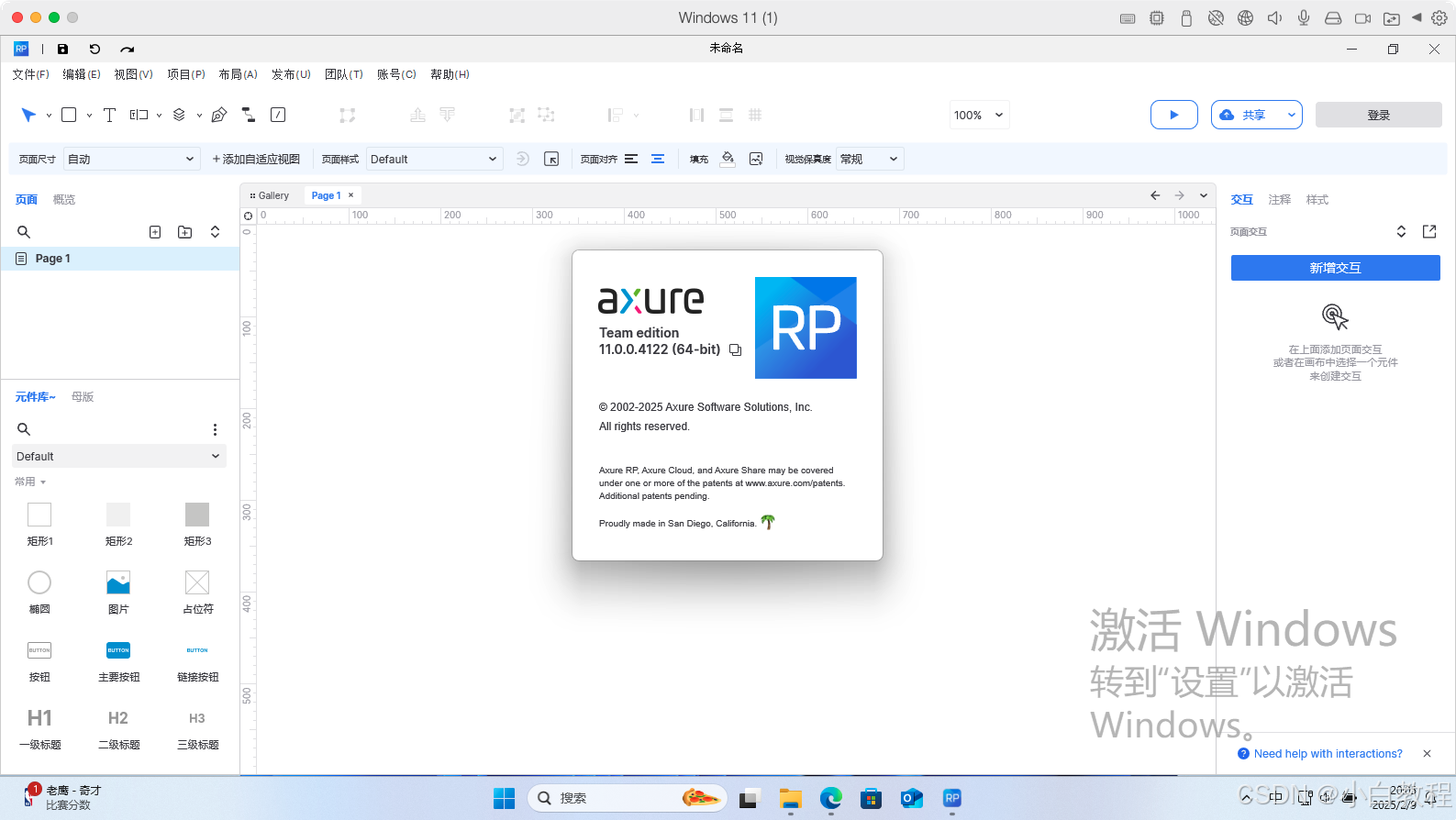1456x820 pixels.
Task: Click the page style manage icon
Action: [x=551, y=159]
